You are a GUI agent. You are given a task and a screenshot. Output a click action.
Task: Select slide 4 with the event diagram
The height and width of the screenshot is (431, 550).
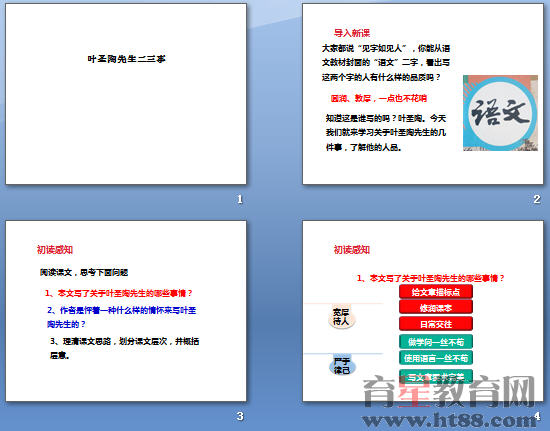click(423, 311)
